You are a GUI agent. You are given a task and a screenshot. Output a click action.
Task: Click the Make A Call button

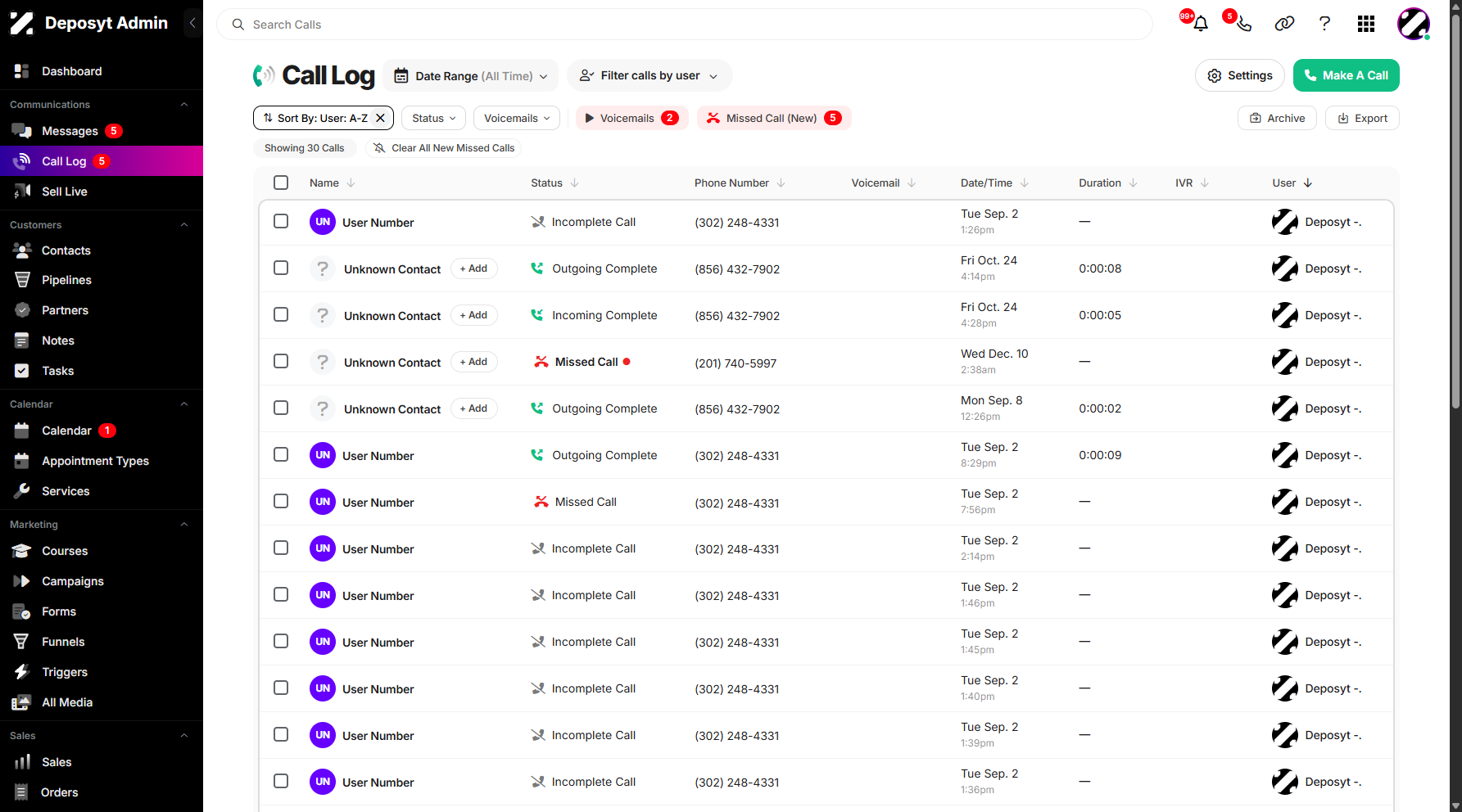click(1347, 75)
